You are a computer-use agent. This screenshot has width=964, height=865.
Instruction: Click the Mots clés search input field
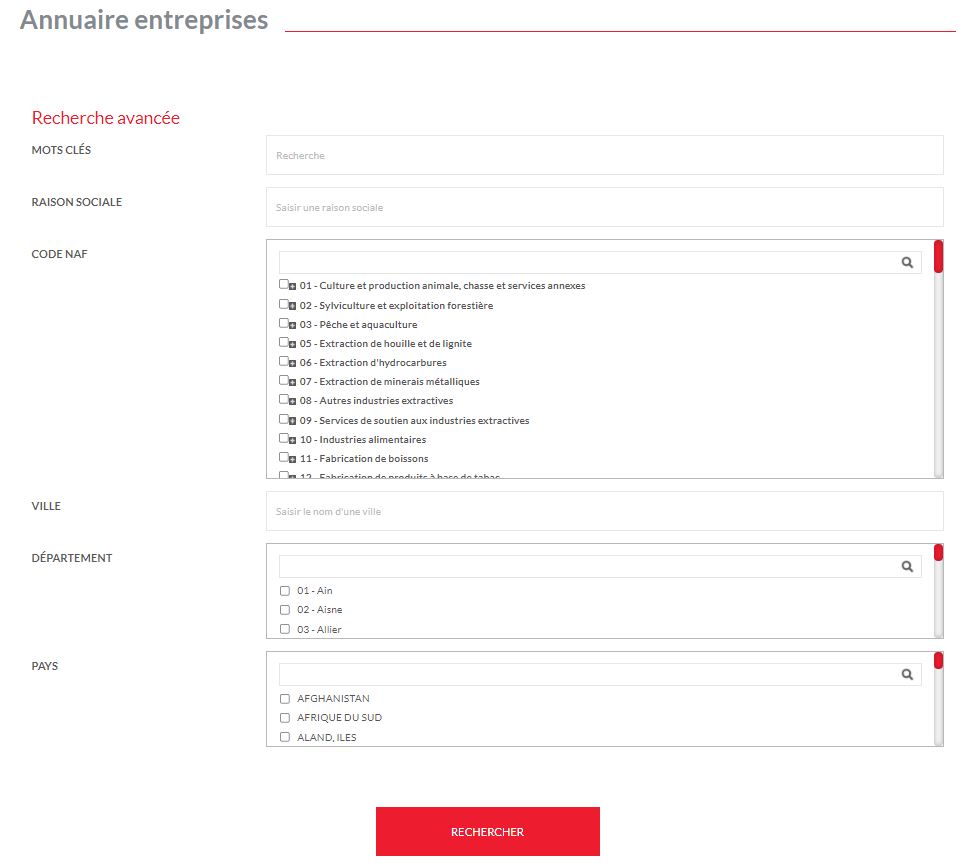[x=604, y=155]
